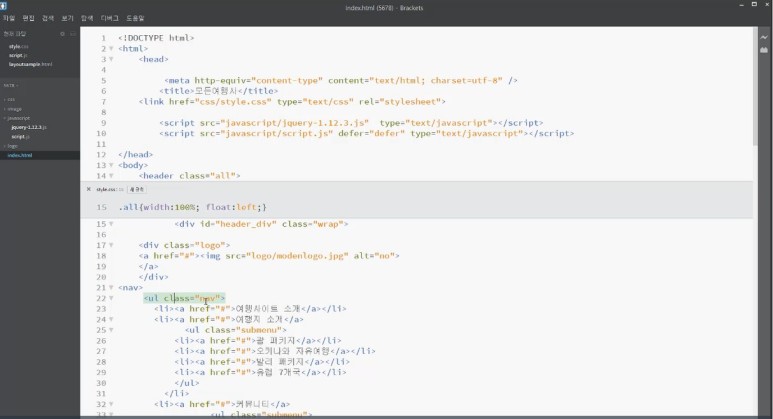Expand the image folder
The image size is (773, 419).
click(x=13, y=109)
